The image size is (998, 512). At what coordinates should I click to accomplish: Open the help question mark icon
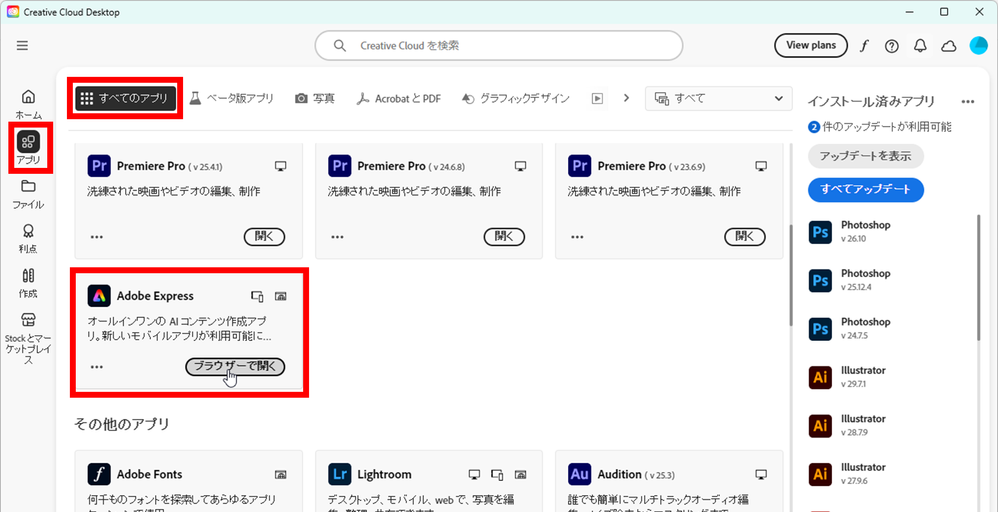tap(892, 46)
